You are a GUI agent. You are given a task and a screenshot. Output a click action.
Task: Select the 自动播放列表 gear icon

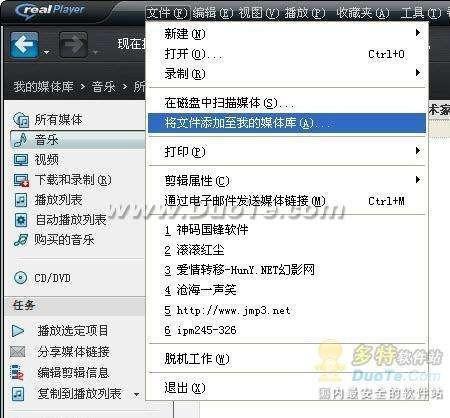(x=21, y=220)
